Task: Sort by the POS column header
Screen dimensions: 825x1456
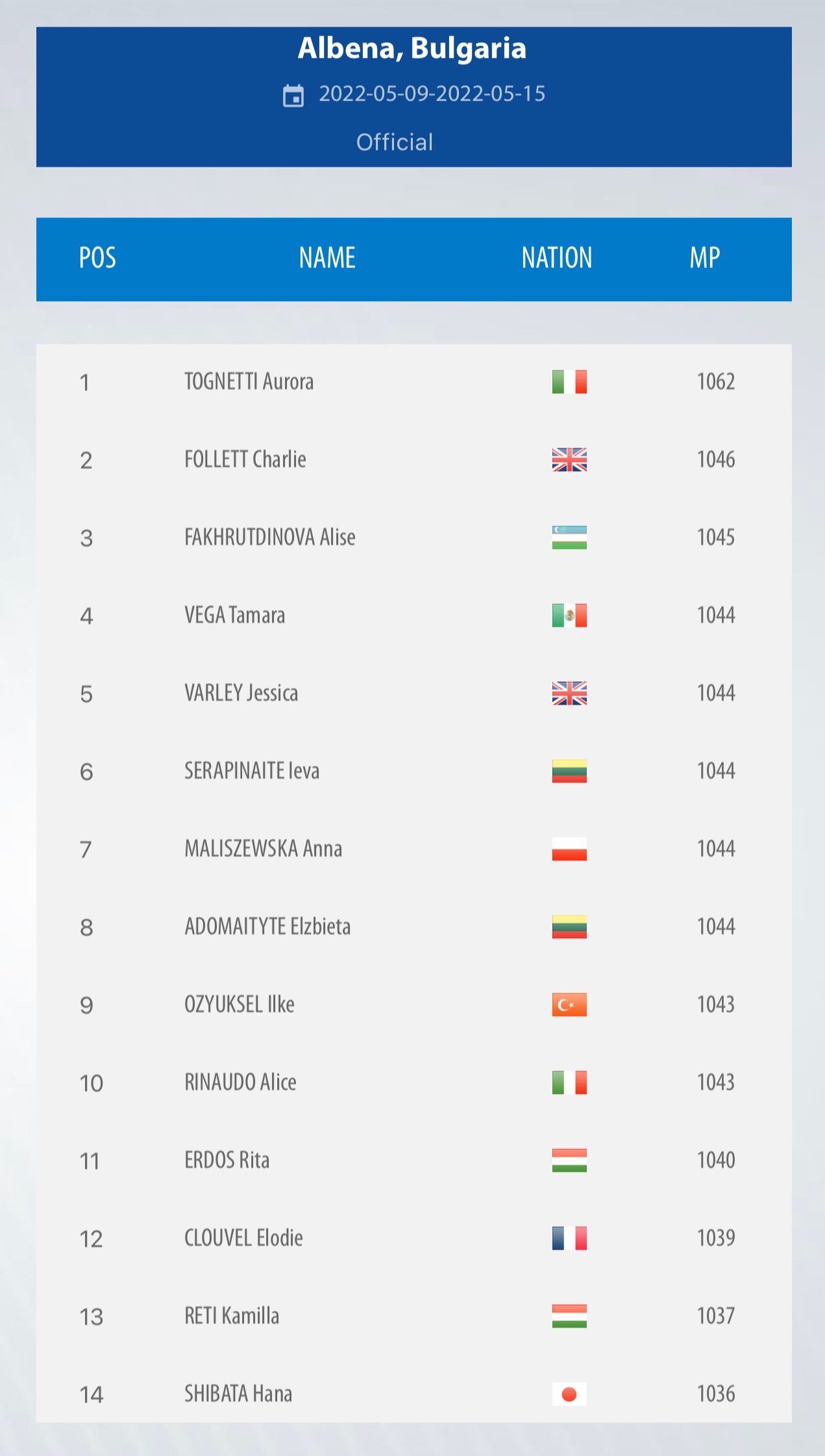Action: click(x=97, y=258)
